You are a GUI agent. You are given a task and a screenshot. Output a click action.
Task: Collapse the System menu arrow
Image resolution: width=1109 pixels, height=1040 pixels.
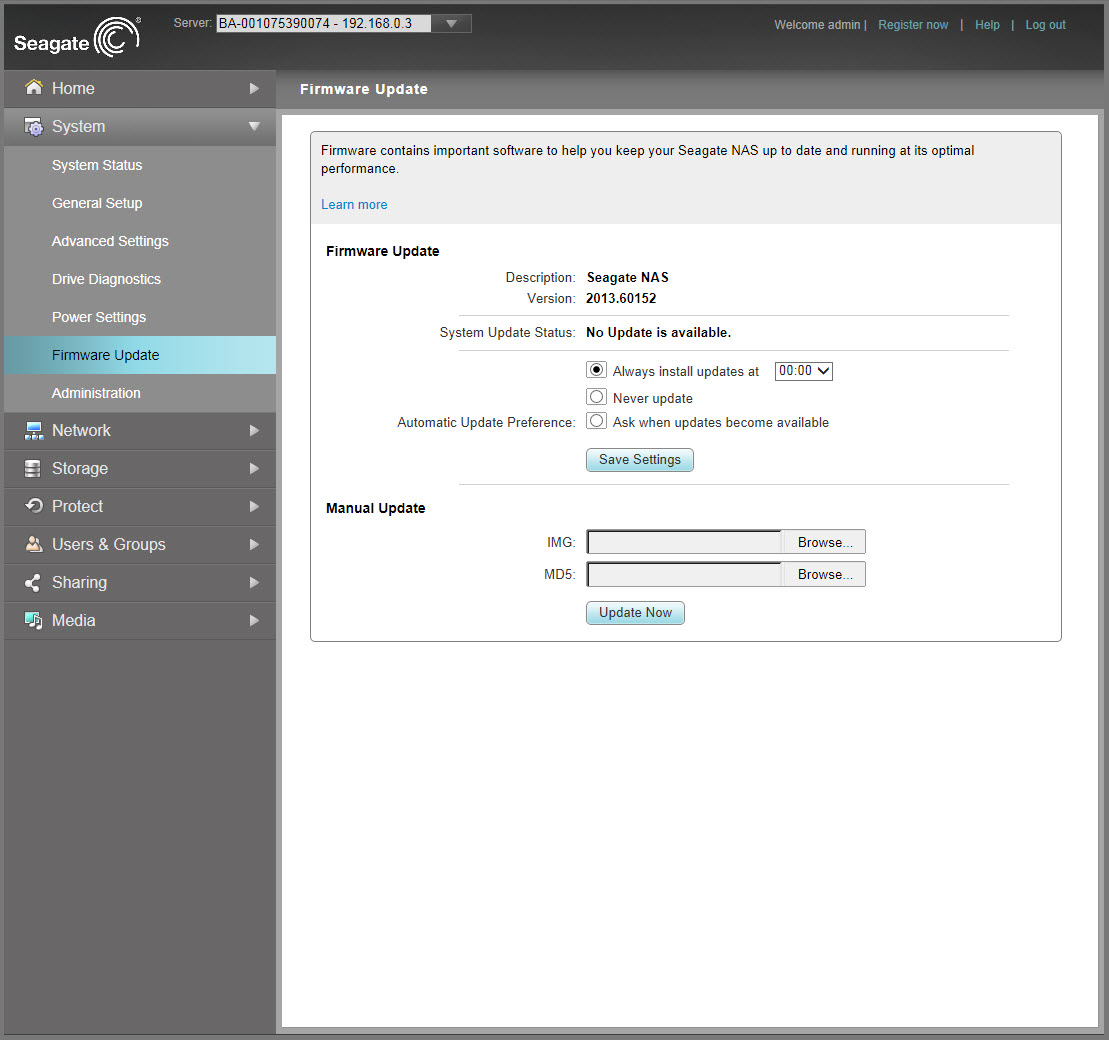point(254,127)
